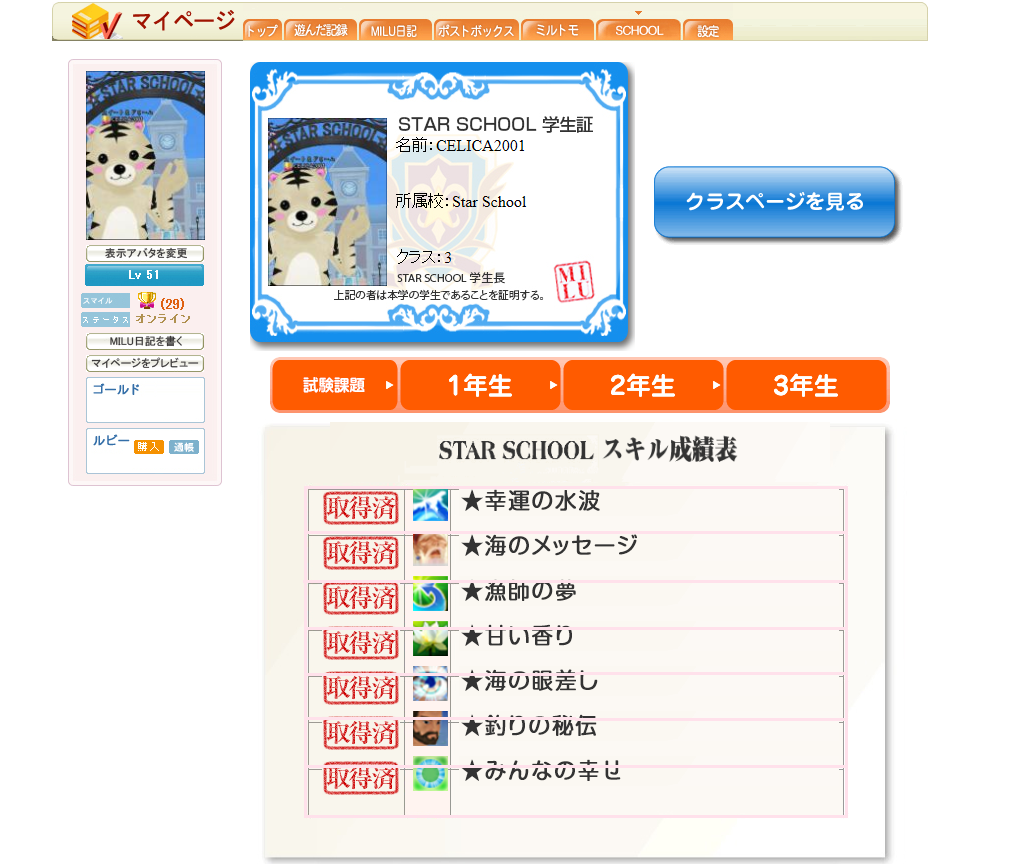The image size is (1024, 864).
Task: Click the 幸運の水波 skill icon
Action: click(430, 505)
